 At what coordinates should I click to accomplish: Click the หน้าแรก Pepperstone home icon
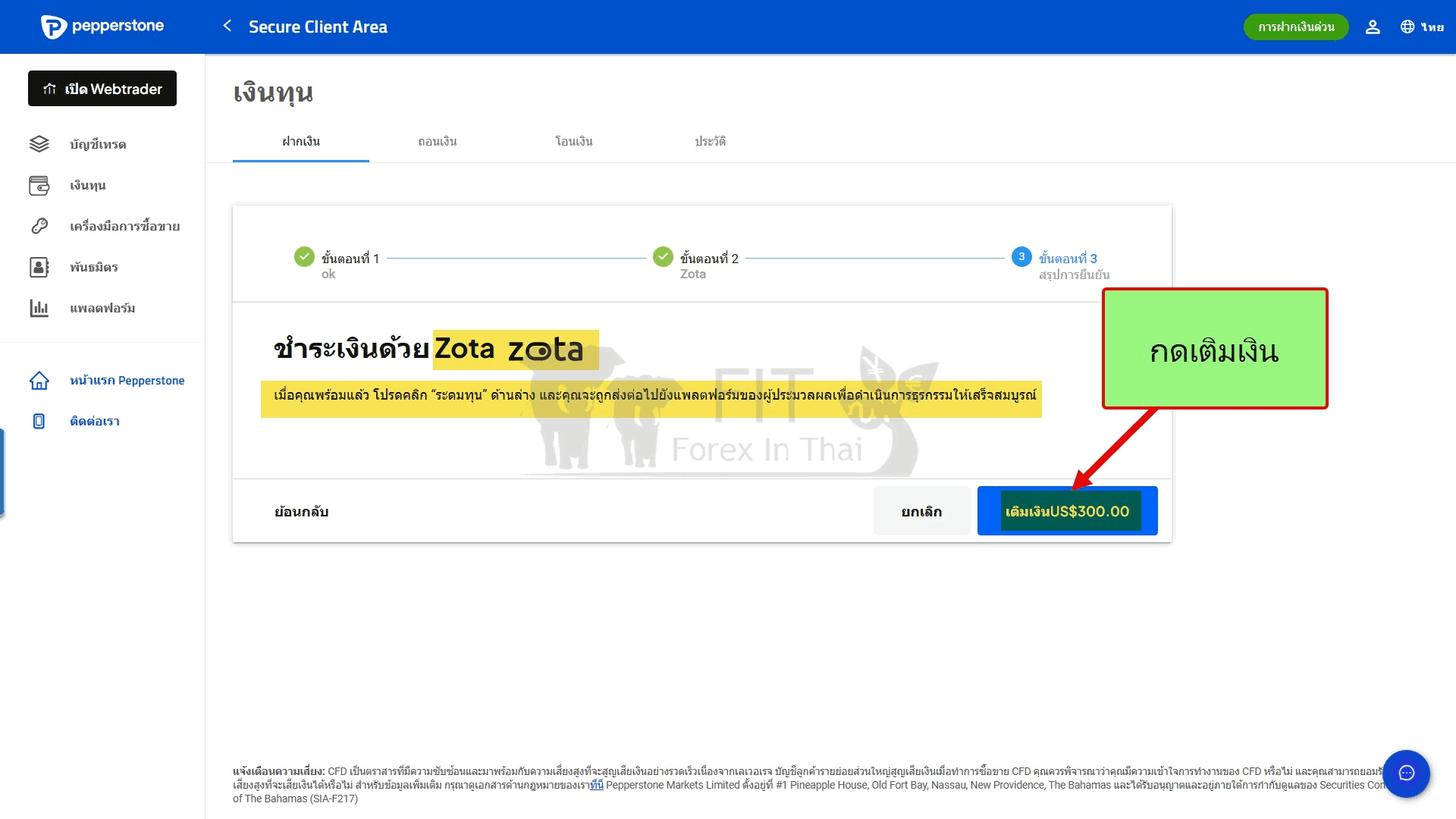pyautogui.click(x=39, y=381)
